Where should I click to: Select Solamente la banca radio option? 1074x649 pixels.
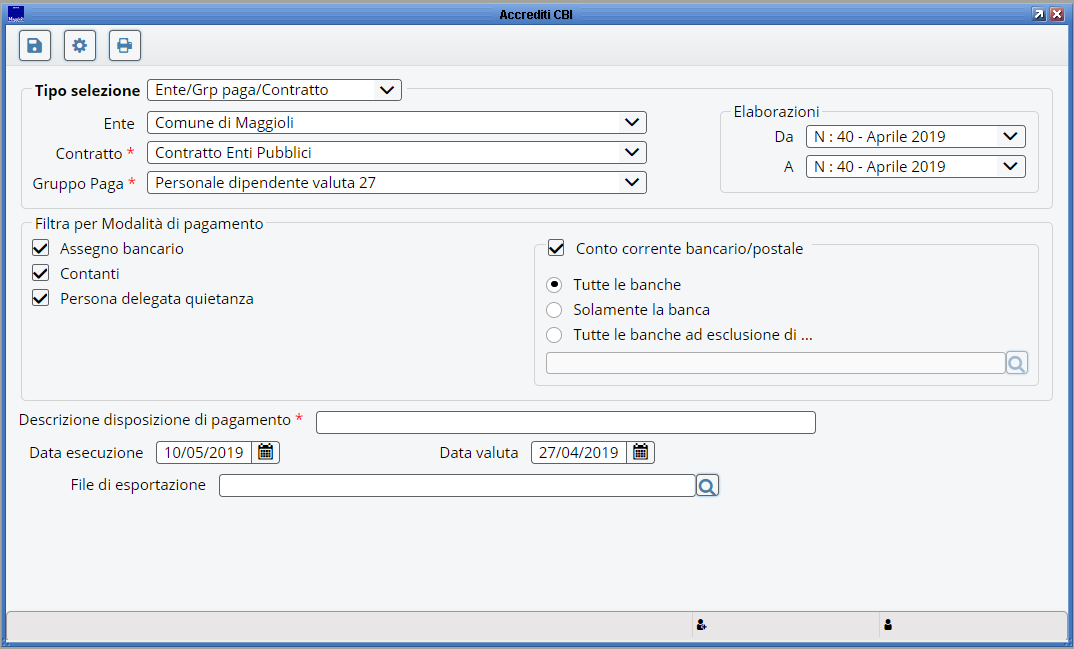(554, 310)
